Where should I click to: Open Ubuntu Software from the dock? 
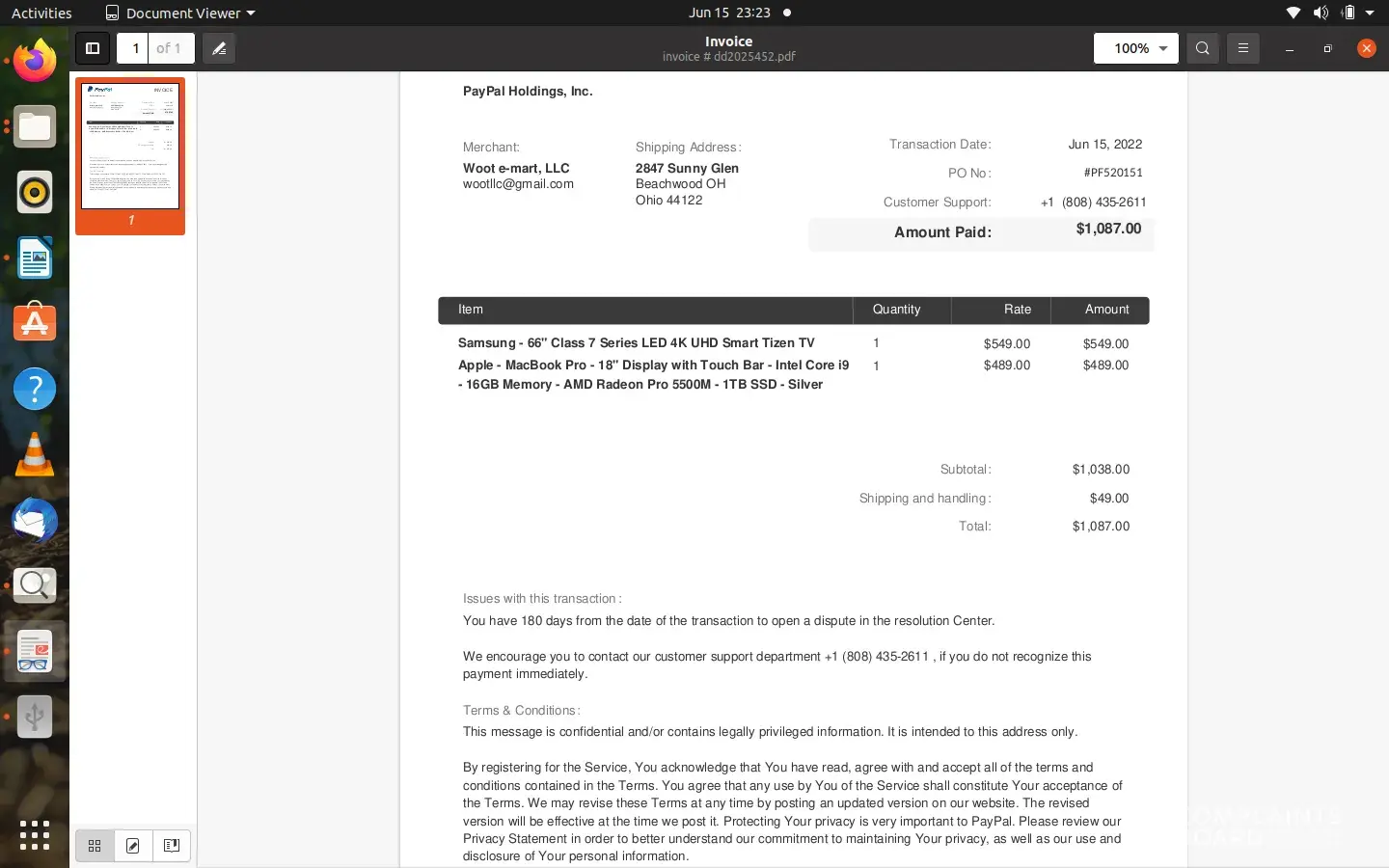(x=35, y=323)
